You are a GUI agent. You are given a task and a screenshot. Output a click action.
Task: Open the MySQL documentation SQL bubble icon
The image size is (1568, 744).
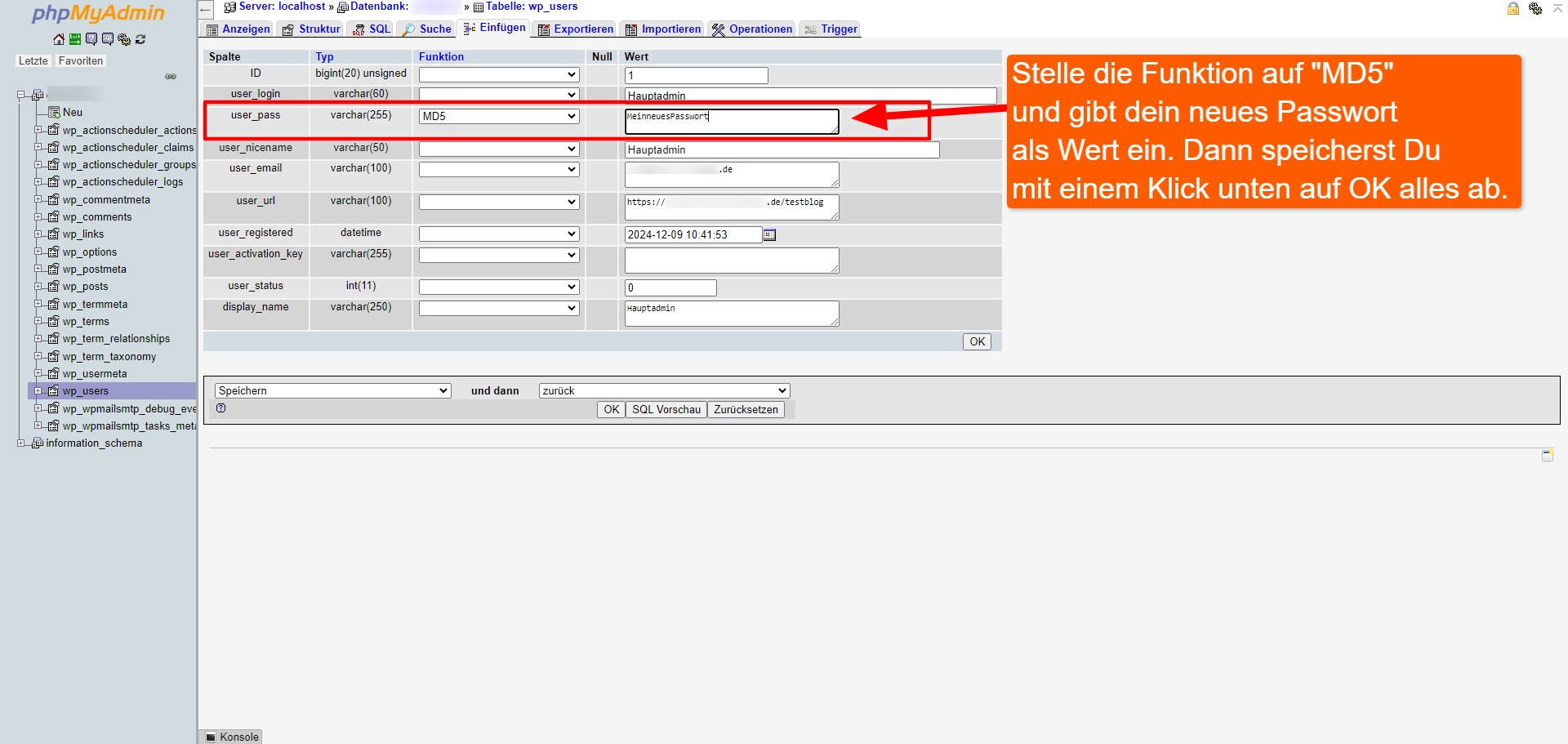coord(108,39)
